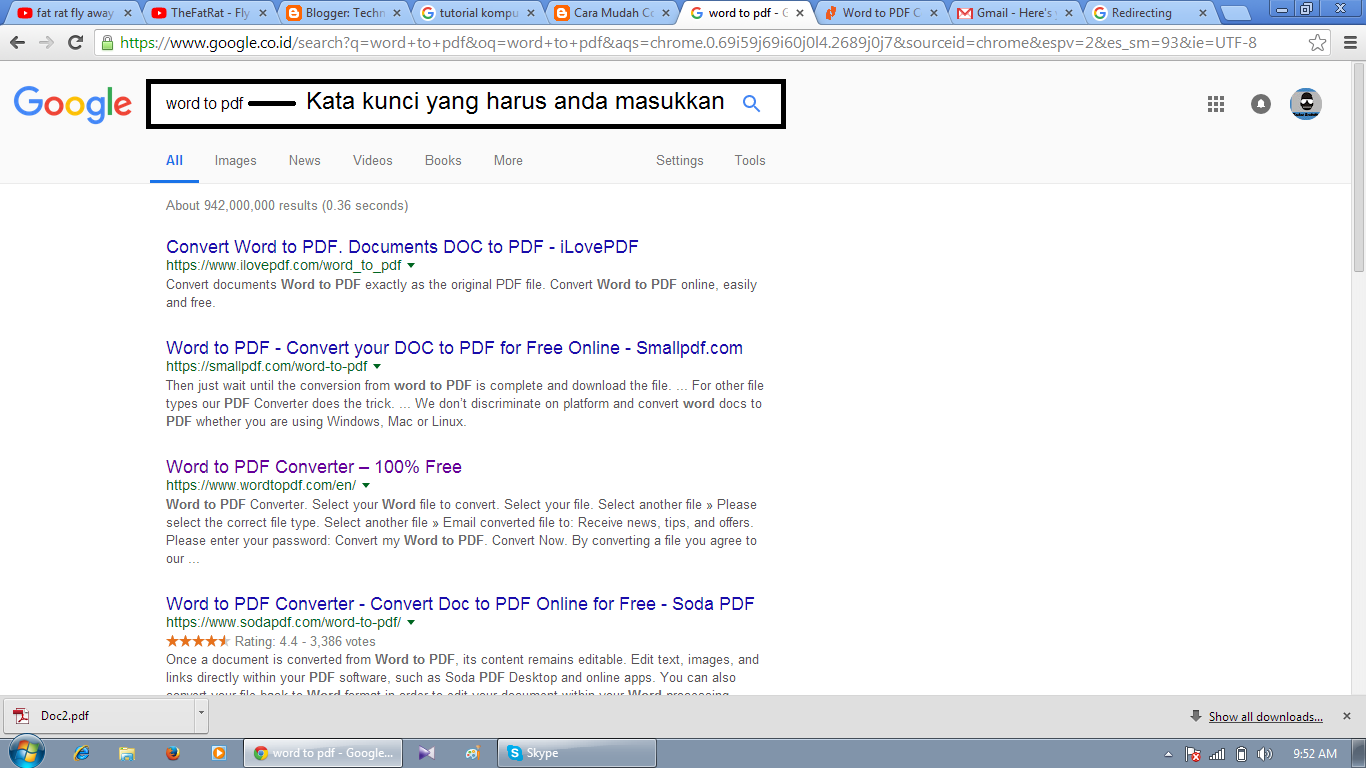Switch to the Chrome window taskbar button
The width and height of the screenshot is (1366, 768).
click(x=324, y=753)
